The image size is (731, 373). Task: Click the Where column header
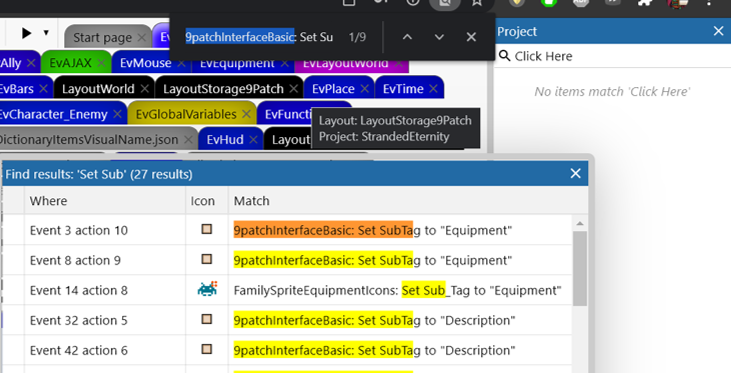48,201
